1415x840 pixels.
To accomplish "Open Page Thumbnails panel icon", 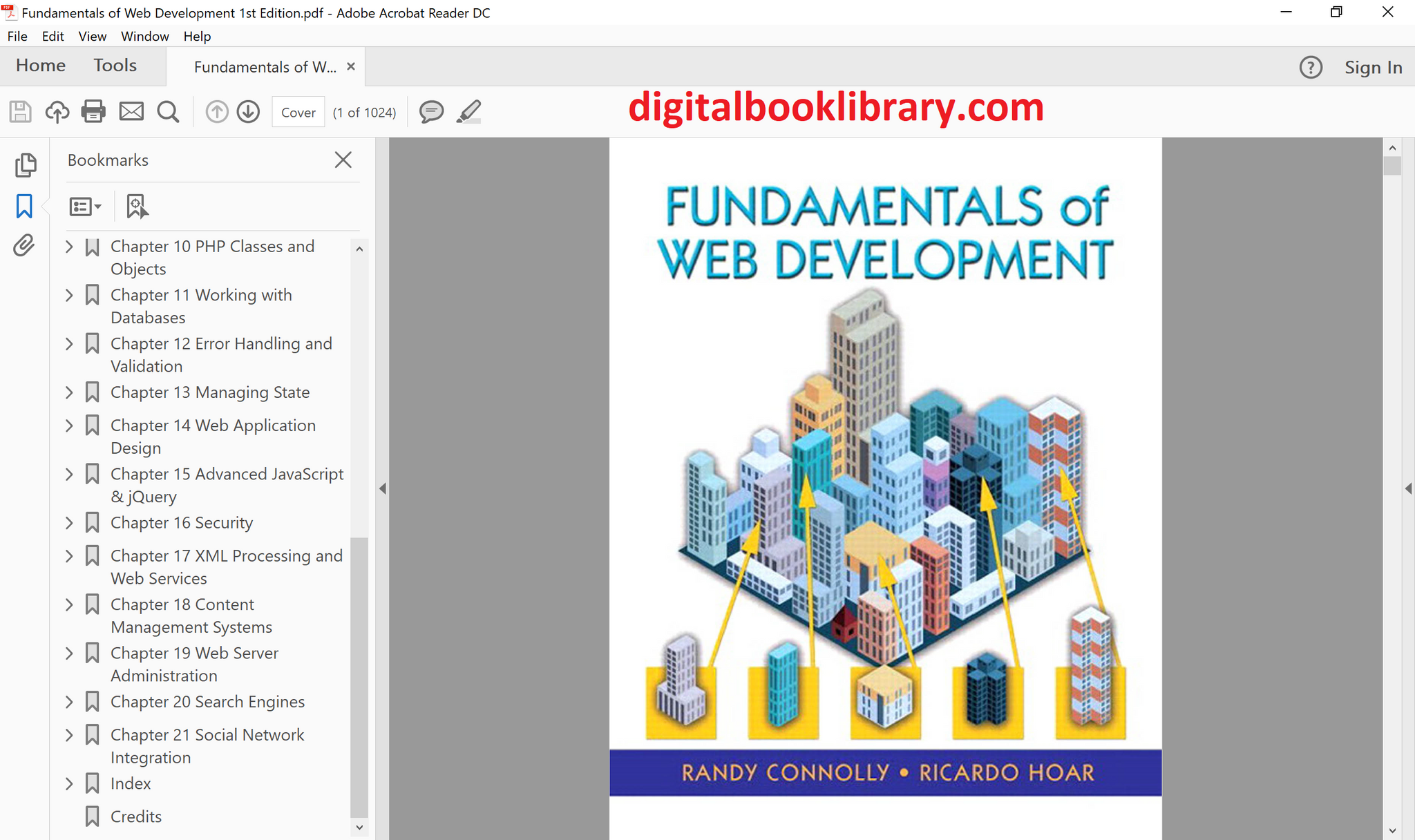I will pos(25,165).
